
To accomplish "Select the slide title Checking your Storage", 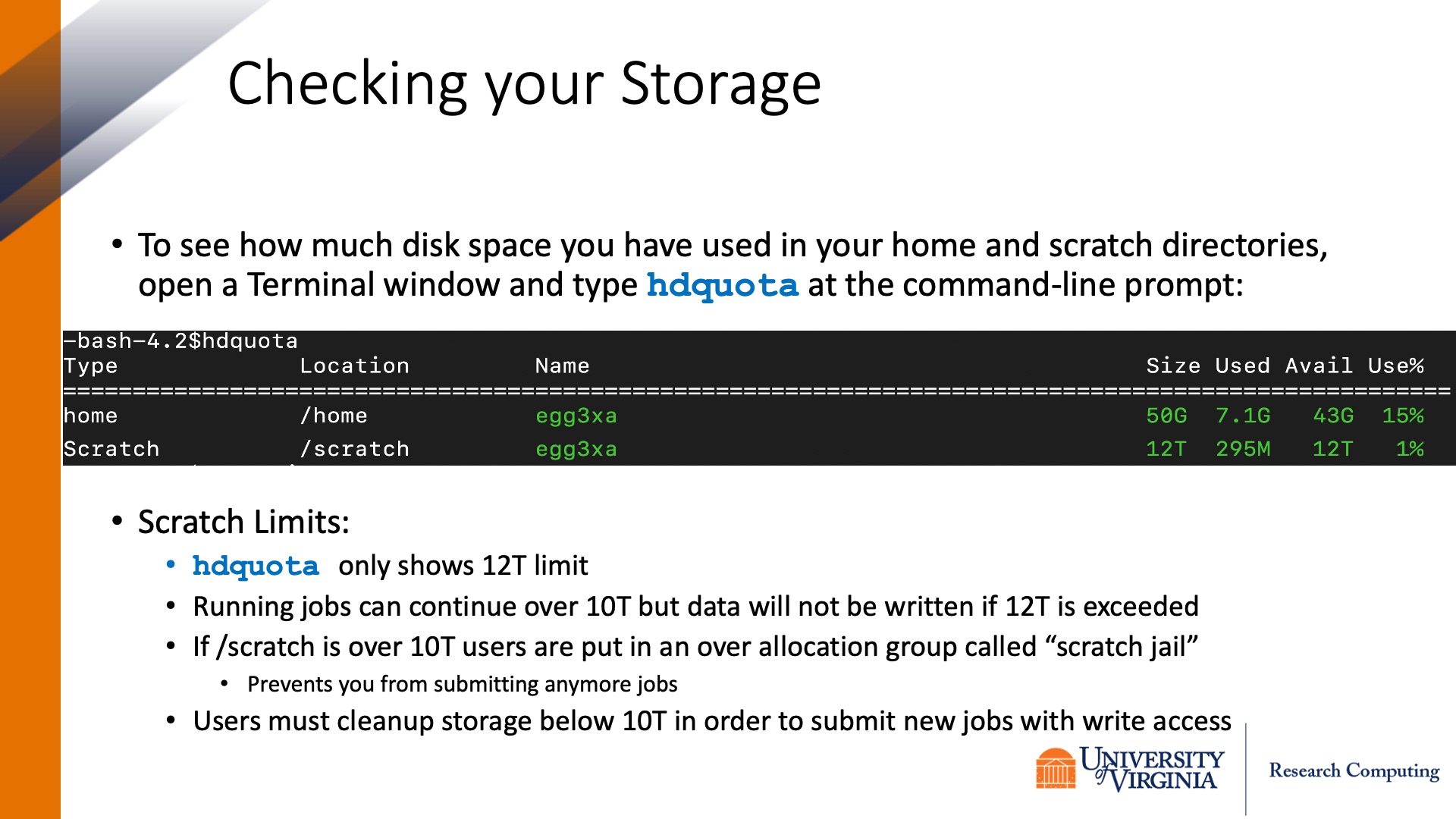I will pos(524,83).
